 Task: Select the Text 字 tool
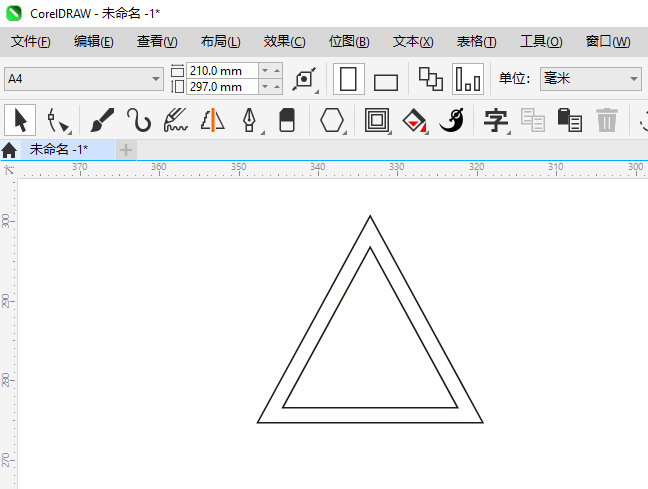496,120
